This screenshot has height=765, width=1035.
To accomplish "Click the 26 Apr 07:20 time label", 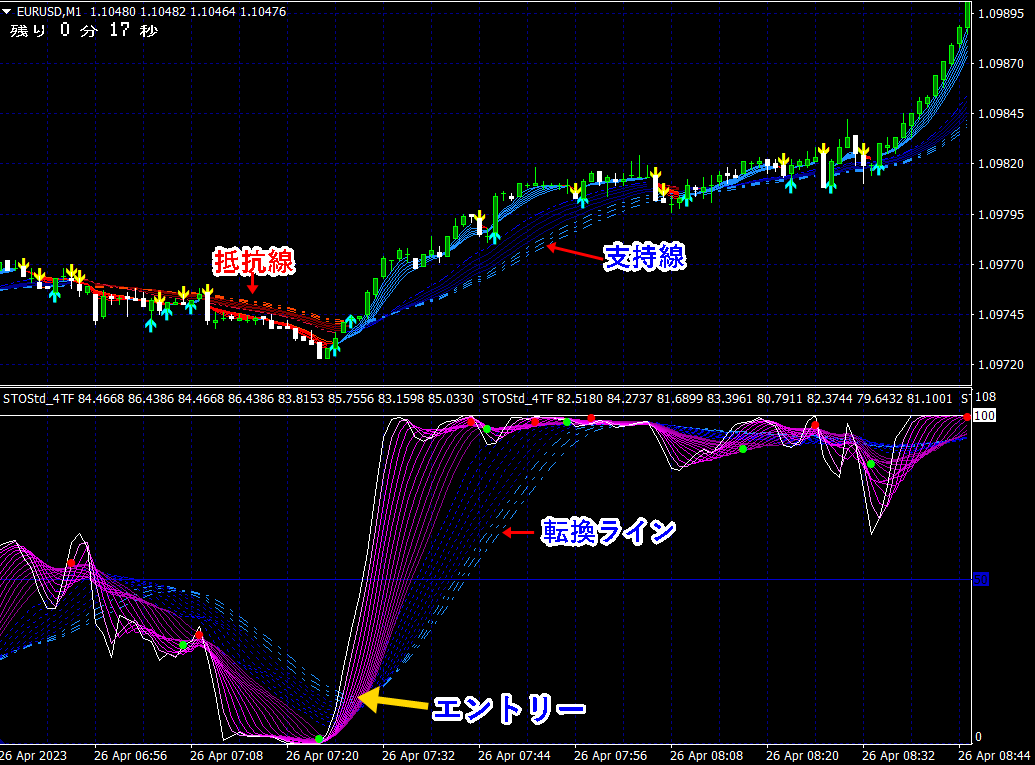I will (322, 756).
